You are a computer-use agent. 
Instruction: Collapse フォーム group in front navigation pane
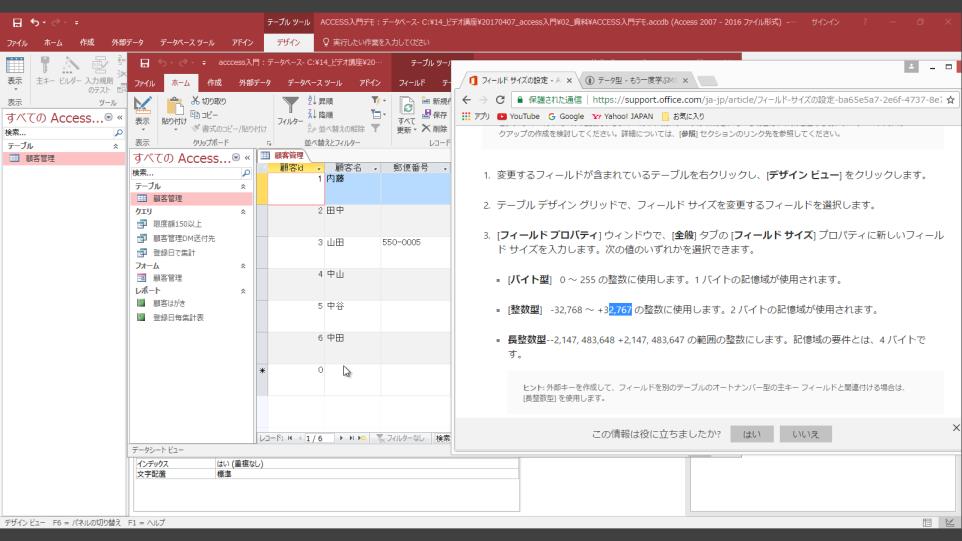coord(243,266)
